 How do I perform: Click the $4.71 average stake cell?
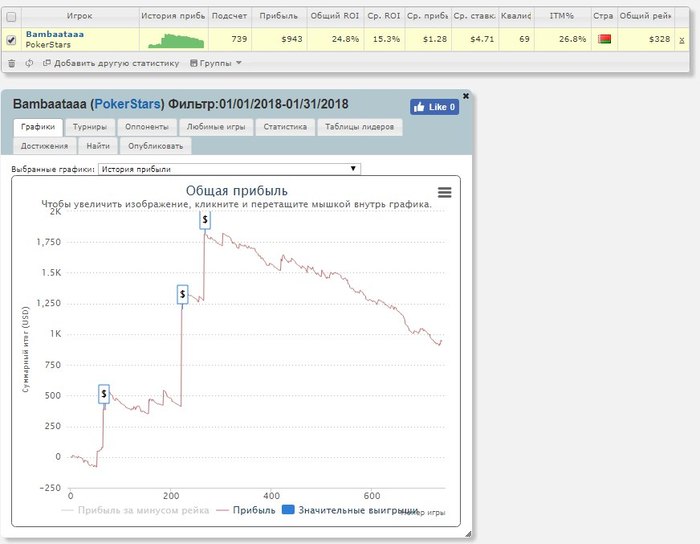(x=475, y=39)
